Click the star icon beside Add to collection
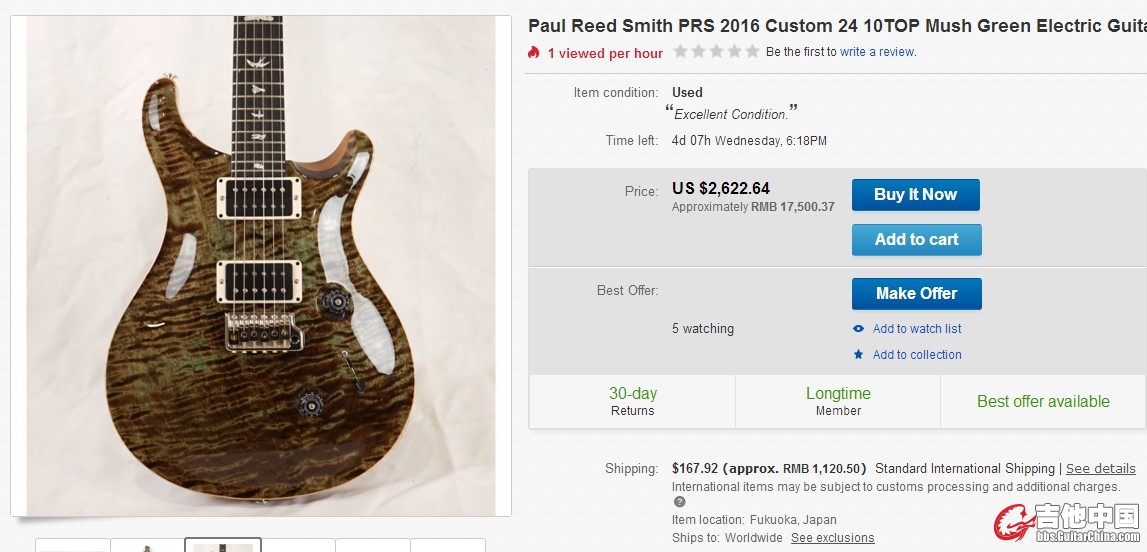Viewport: 1147px width, 552px height. pos(859,355)
